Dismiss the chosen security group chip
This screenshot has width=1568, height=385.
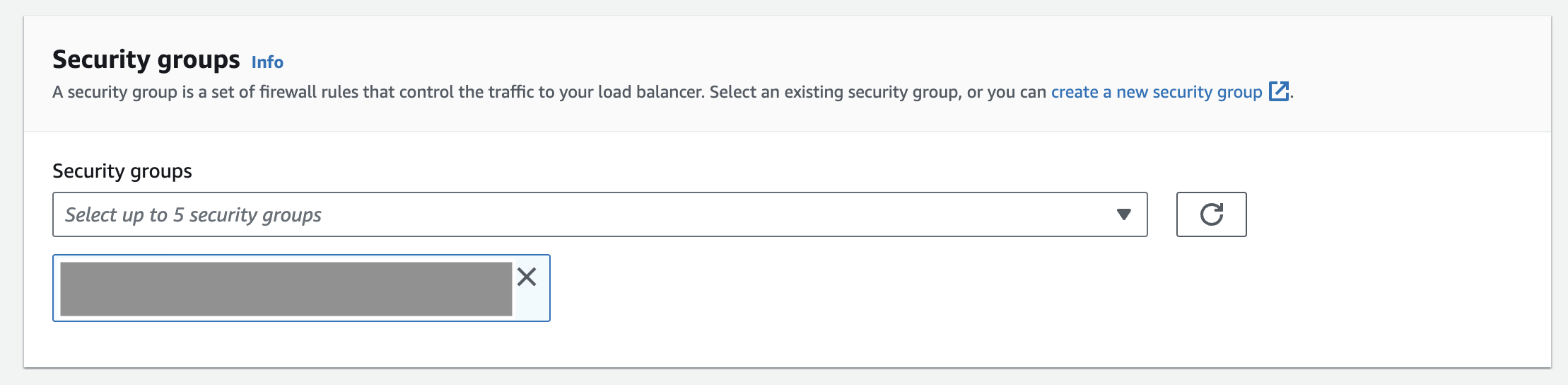[x=527, y=277]
